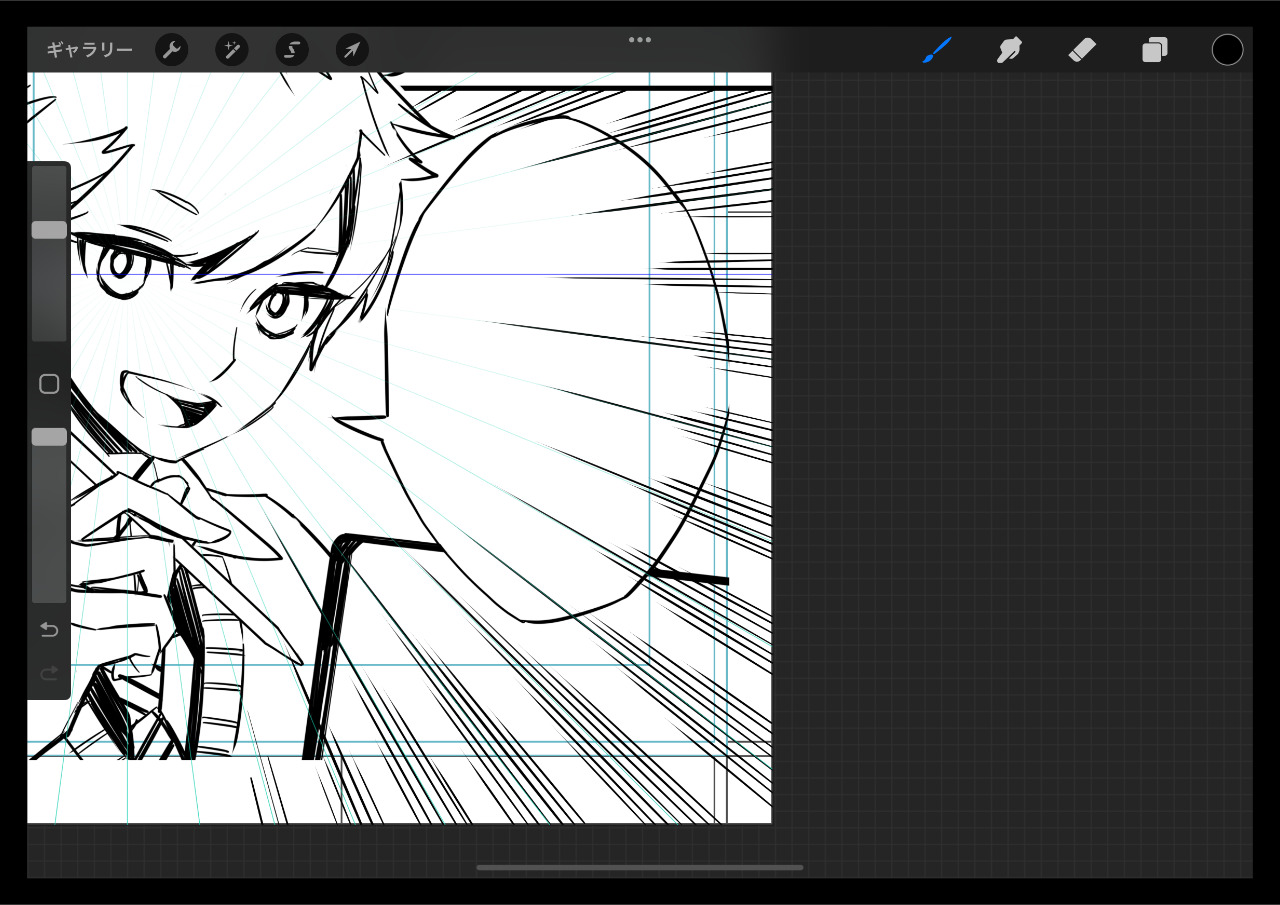Open the Actions wrench menu
Image resolution: width=1280 pixels, height=905 pixels.
[172, 50]
